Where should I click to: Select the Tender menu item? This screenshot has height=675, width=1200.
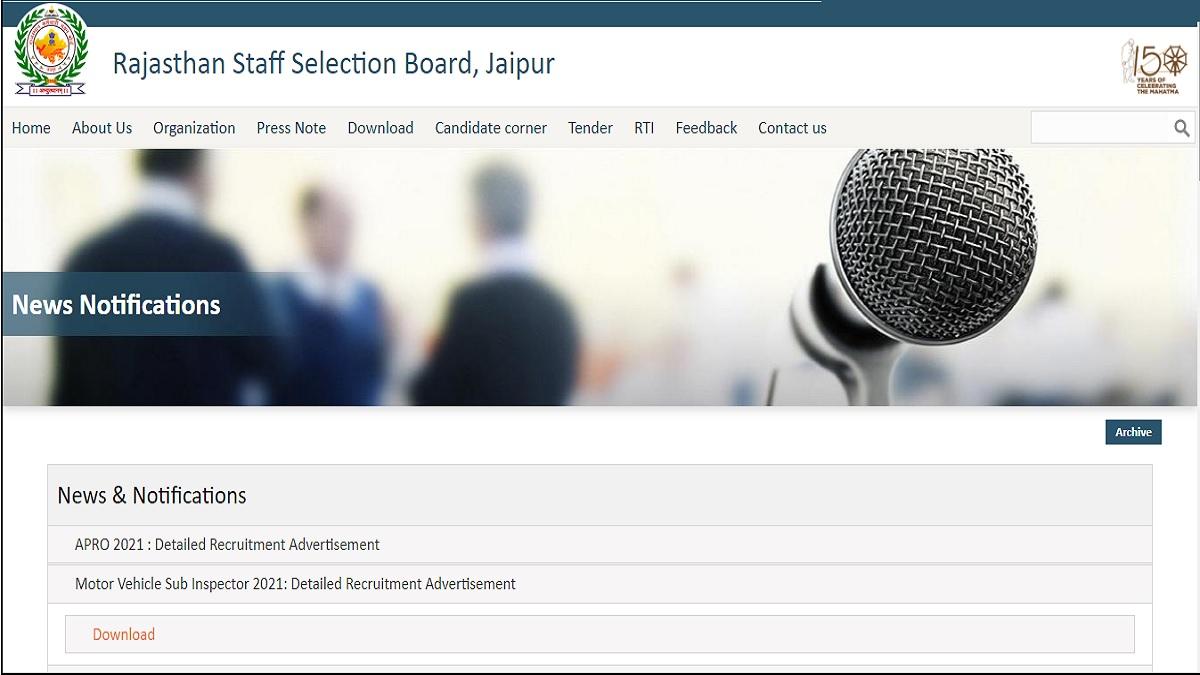(590, 128)
